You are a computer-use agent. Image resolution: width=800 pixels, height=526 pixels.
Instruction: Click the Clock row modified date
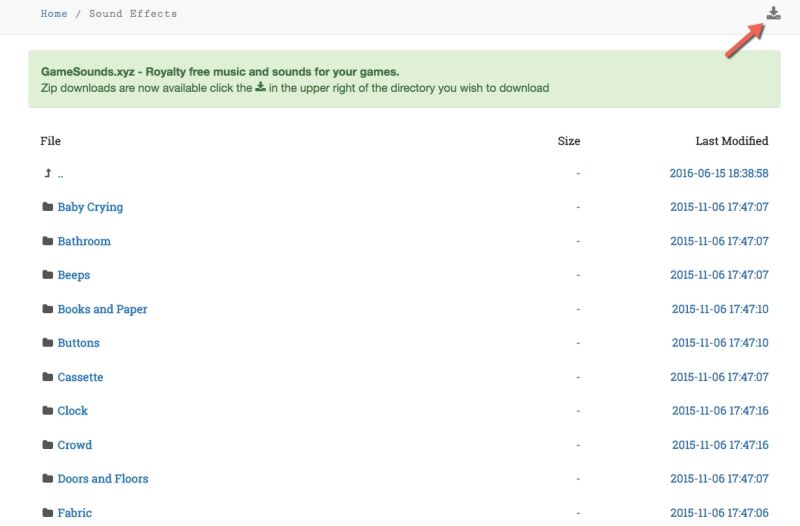tap(720, 410)
